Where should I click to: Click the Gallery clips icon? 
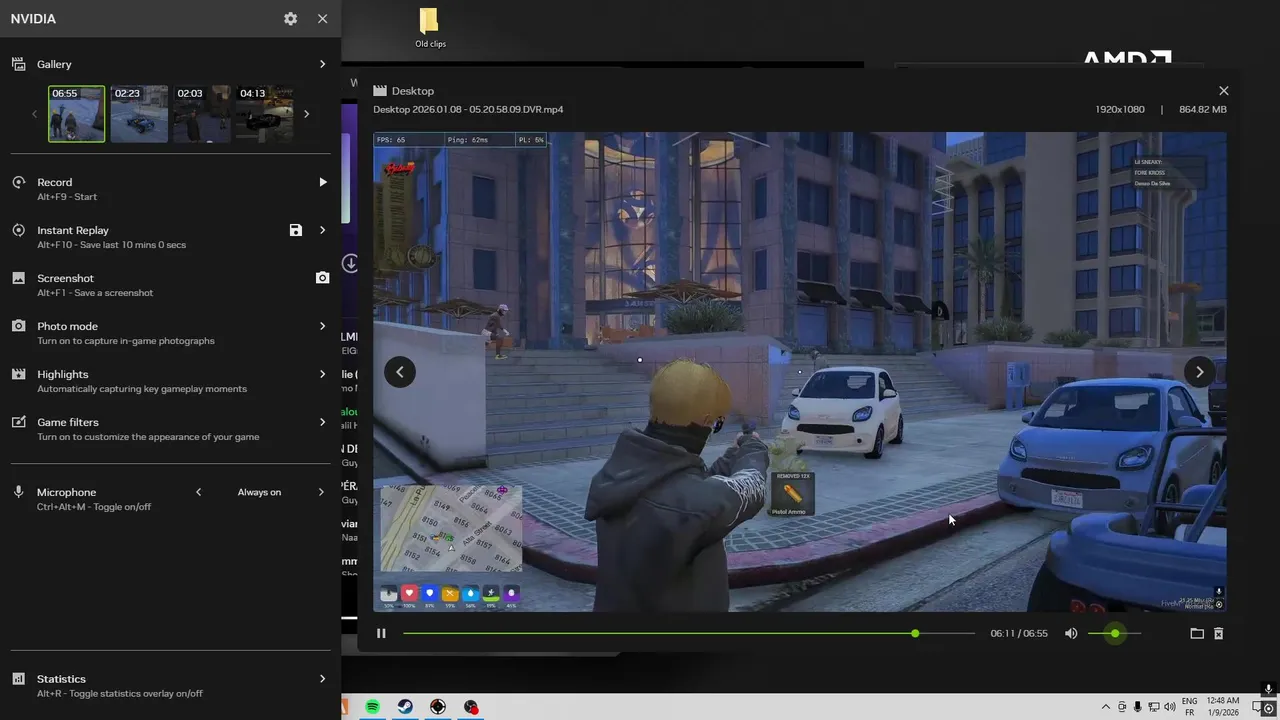point(18,64)
